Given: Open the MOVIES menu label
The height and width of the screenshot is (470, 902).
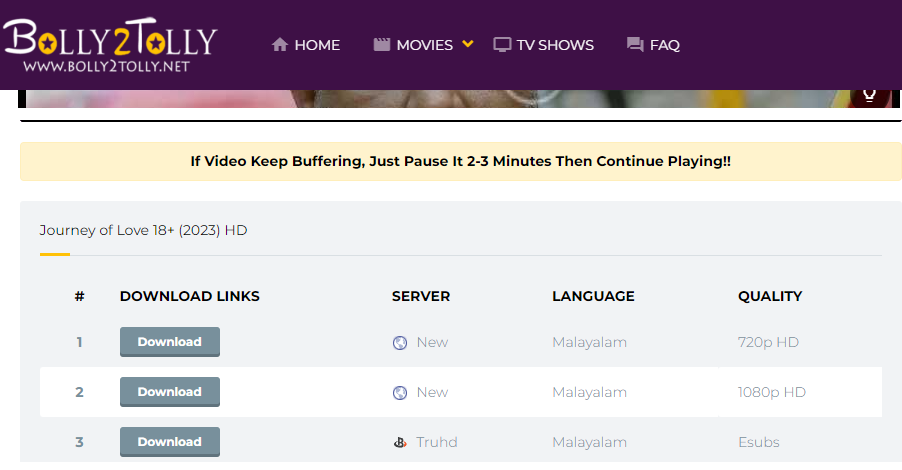Looking at the screenshot, I should click(x=424, y=45).
